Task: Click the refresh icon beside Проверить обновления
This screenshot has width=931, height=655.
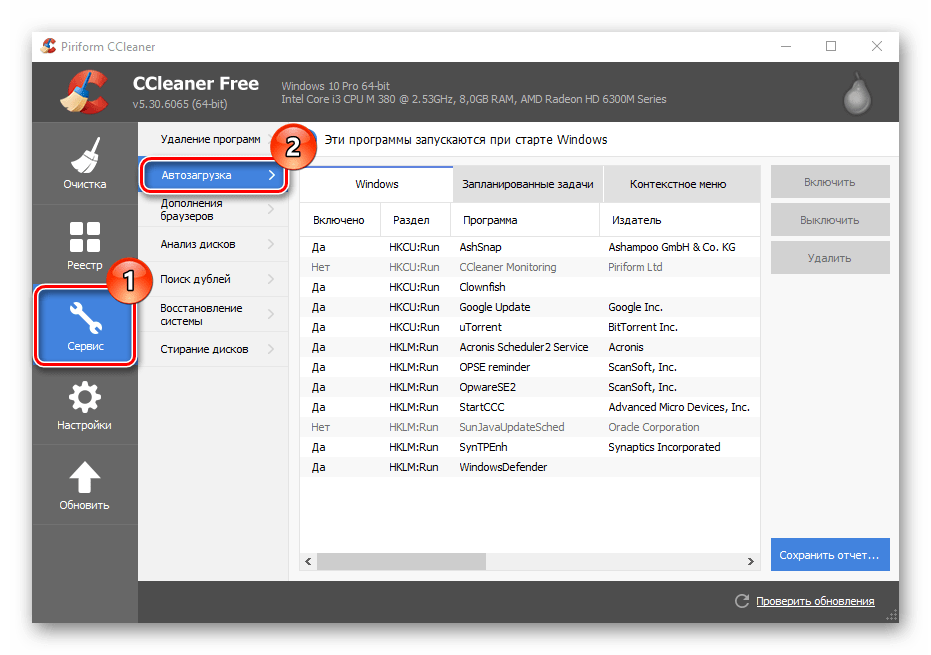Action: click(x=741, y=601)
